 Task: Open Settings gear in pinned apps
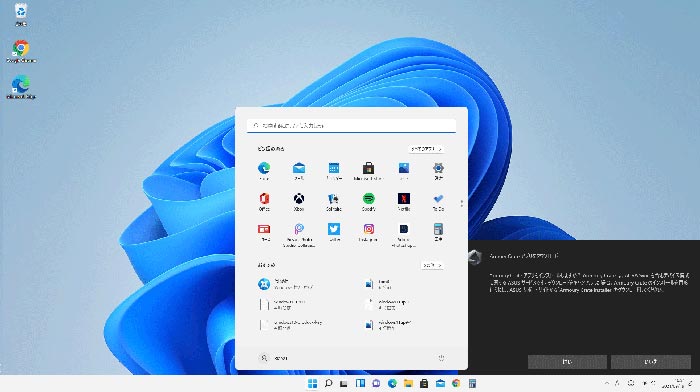(x=438, y=171)
